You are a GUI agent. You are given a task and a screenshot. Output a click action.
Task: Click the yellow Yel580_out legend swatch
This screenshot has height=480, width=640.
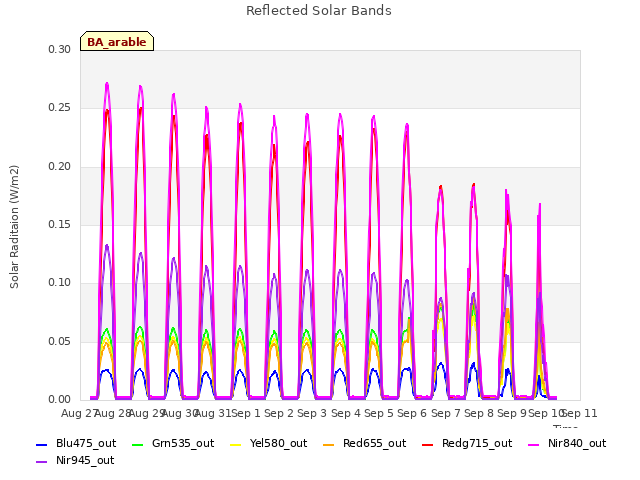pos(236,444)
